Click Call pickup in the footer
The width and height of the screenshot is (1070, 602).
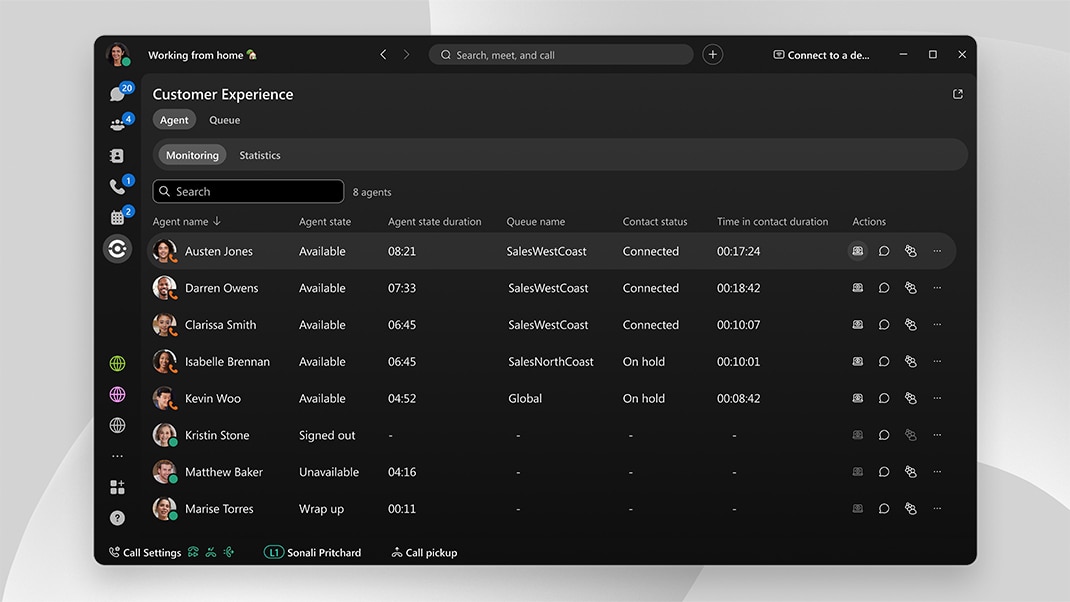[x=424, y=552]
